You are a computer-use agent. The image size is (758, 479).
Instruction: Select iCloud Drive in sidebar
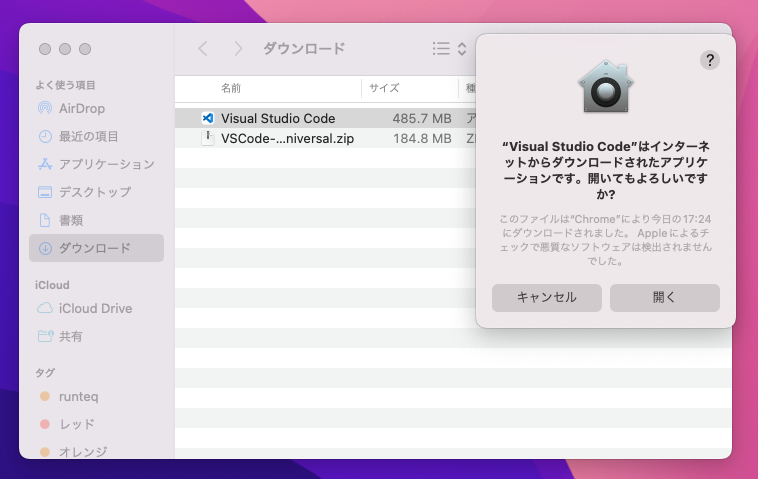tap(95, 308)
